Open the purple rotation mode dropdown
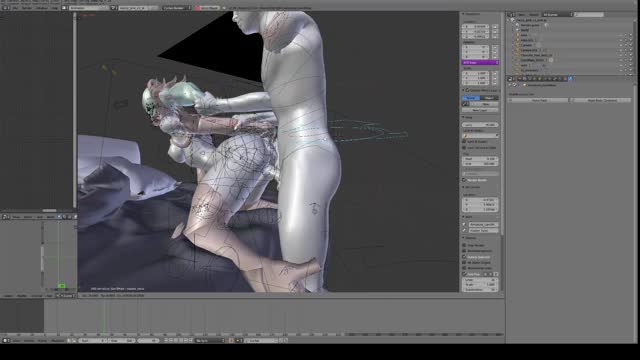The height and width of the screenshot is (360, 640). pyautogui.click(x=480, y=62)
